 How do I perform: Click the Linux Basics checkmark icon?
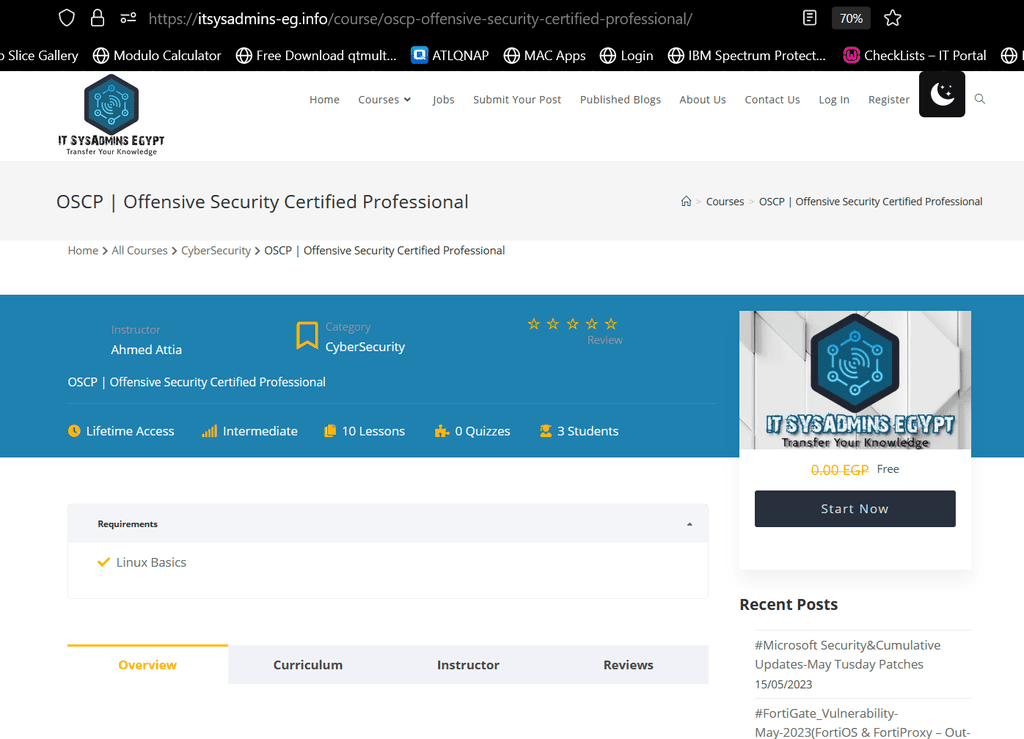point(103,562)
